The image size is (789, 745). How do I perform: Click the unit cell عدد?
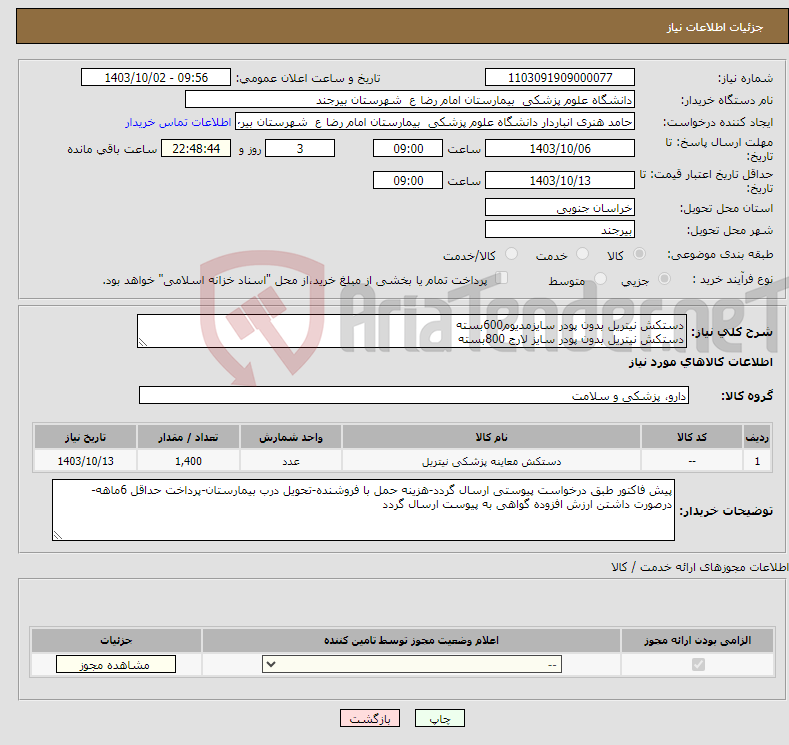(291, 461)
